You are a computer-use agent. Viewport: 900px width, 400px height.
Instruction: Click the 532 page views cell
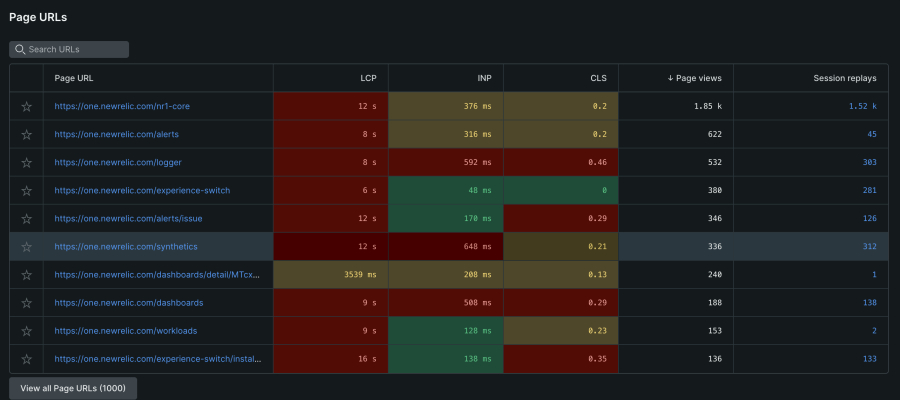[676, 162]
